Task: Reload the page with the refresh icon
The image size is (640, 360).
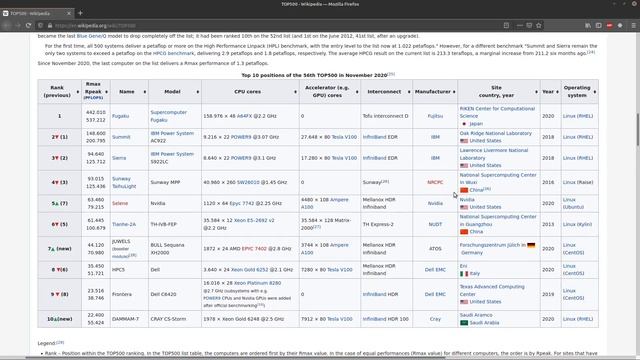Action: pos(28,25)
